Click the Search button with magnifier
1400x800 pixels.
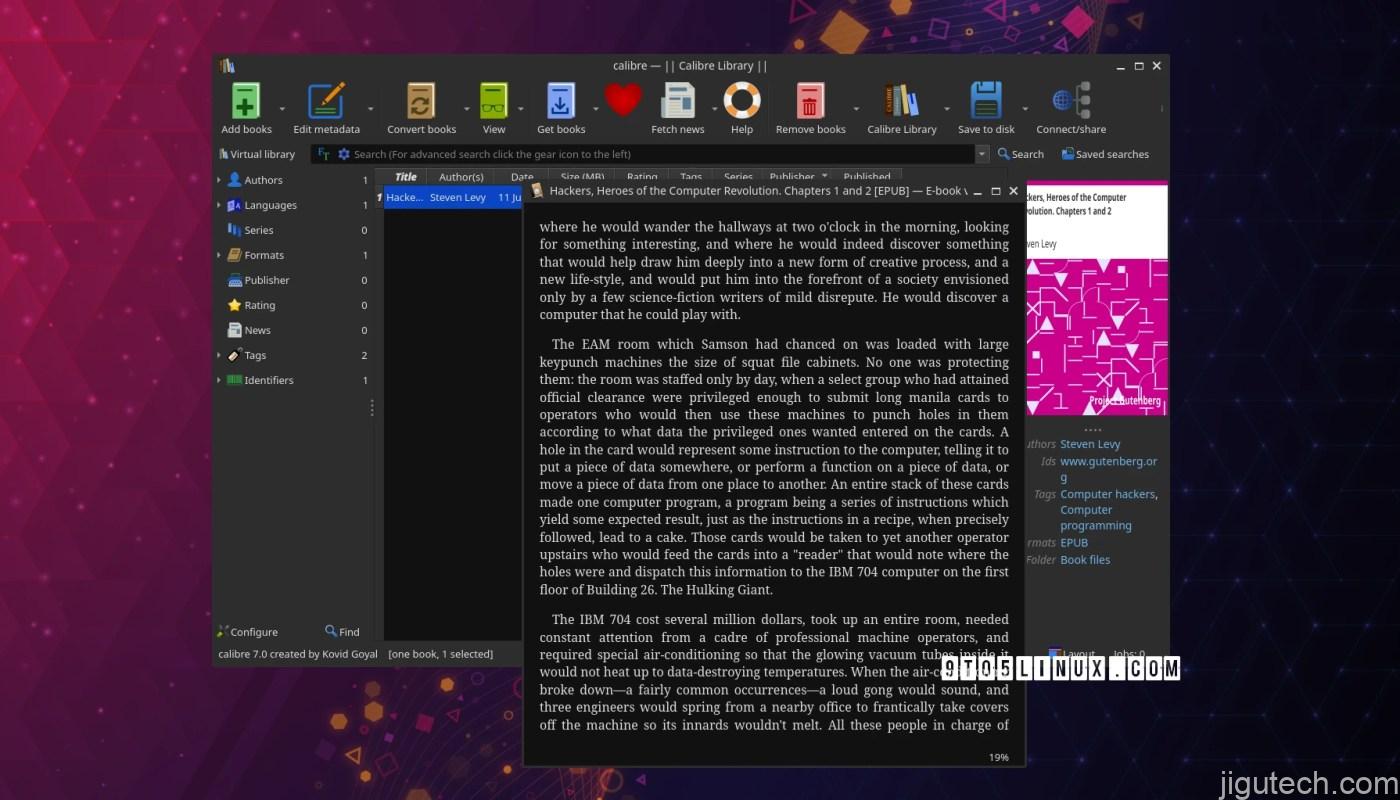(1021, 154)
